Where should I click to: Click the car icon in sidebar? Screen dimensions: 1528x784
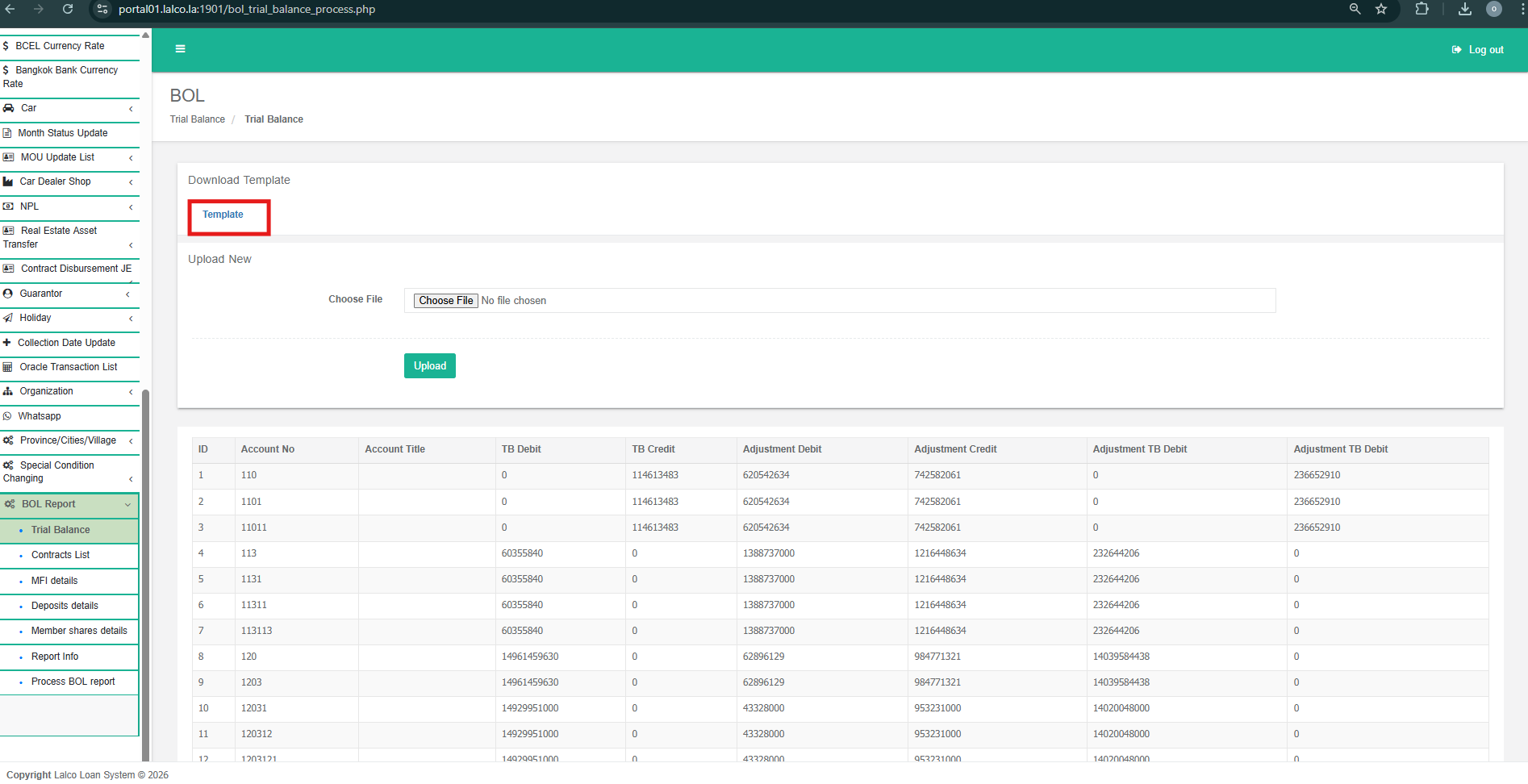coord(8,108)
